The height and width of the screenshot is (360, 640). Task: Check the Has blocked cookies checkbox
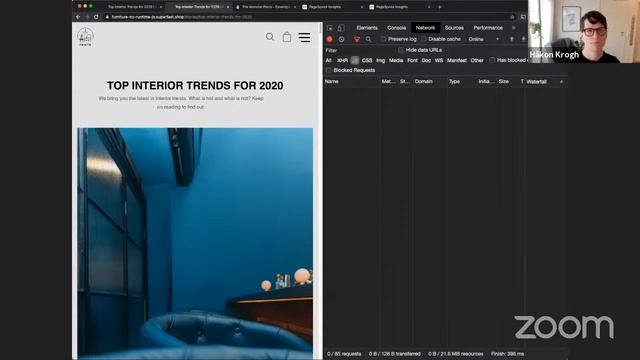click(492, 60)
